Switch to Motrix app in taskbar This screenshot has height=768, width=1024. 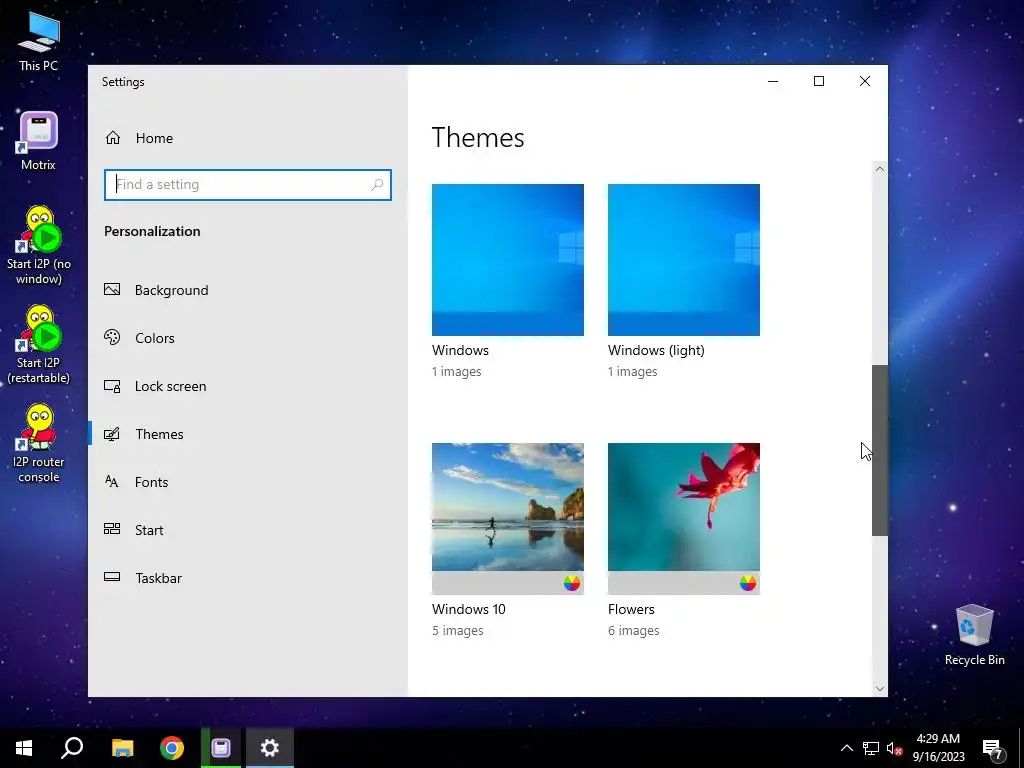click(x=221, y=748)
